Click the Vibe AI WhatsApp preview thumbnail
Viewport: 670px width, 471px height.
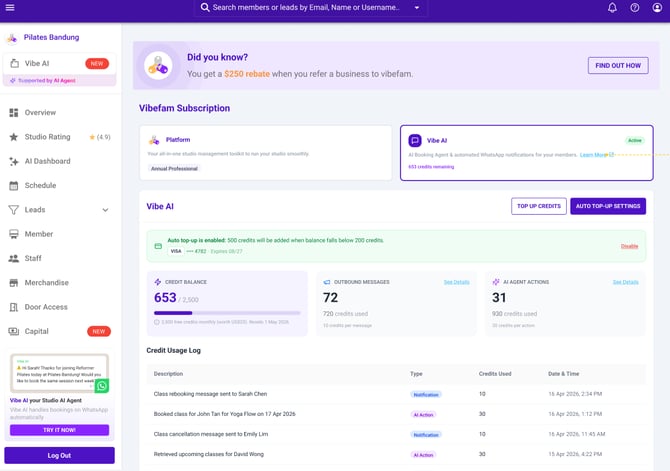[x=59, y=373]
